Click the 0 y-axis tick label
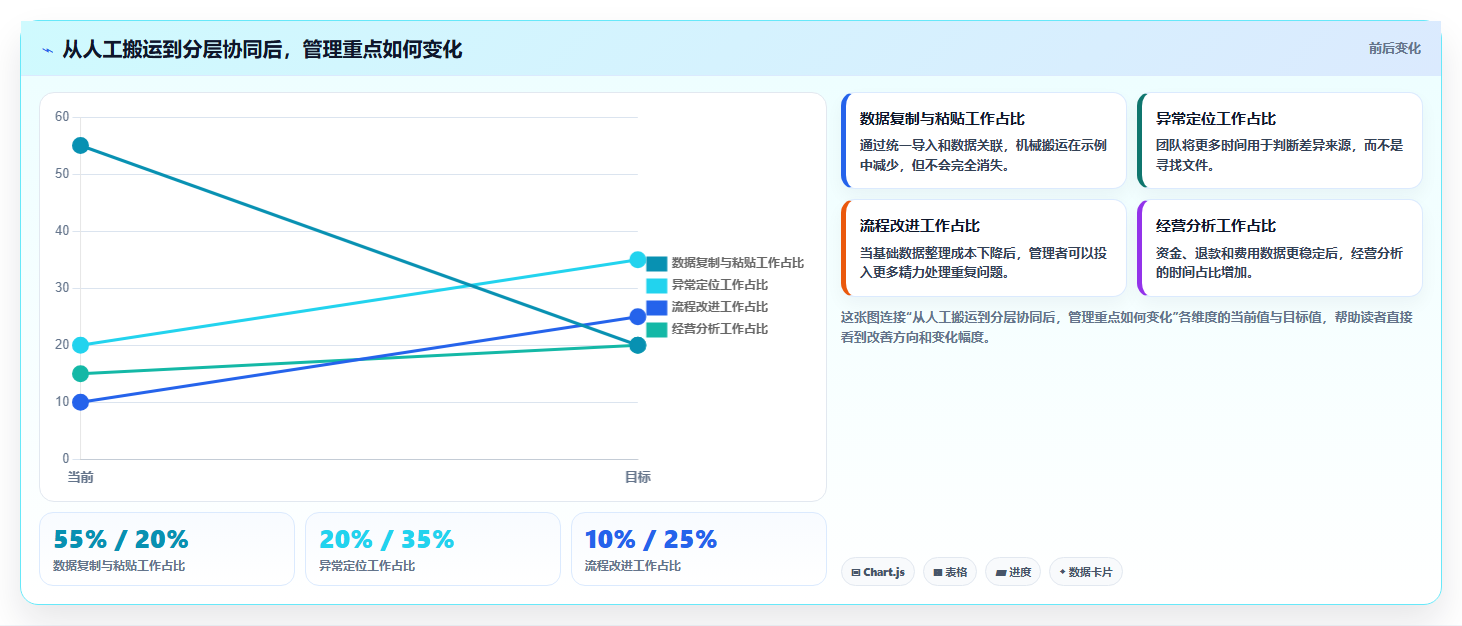 (66, 459)
